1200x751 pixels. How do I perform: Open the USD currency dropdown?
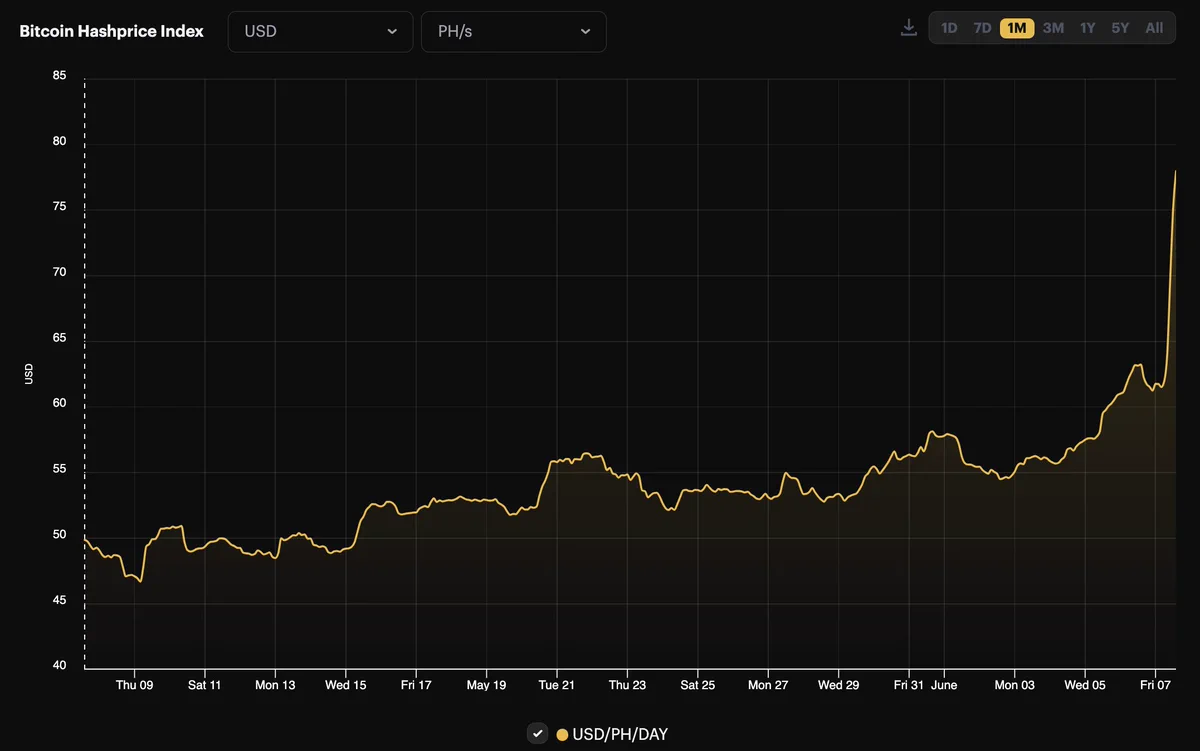pyautogui.click(x=320, y=31)
